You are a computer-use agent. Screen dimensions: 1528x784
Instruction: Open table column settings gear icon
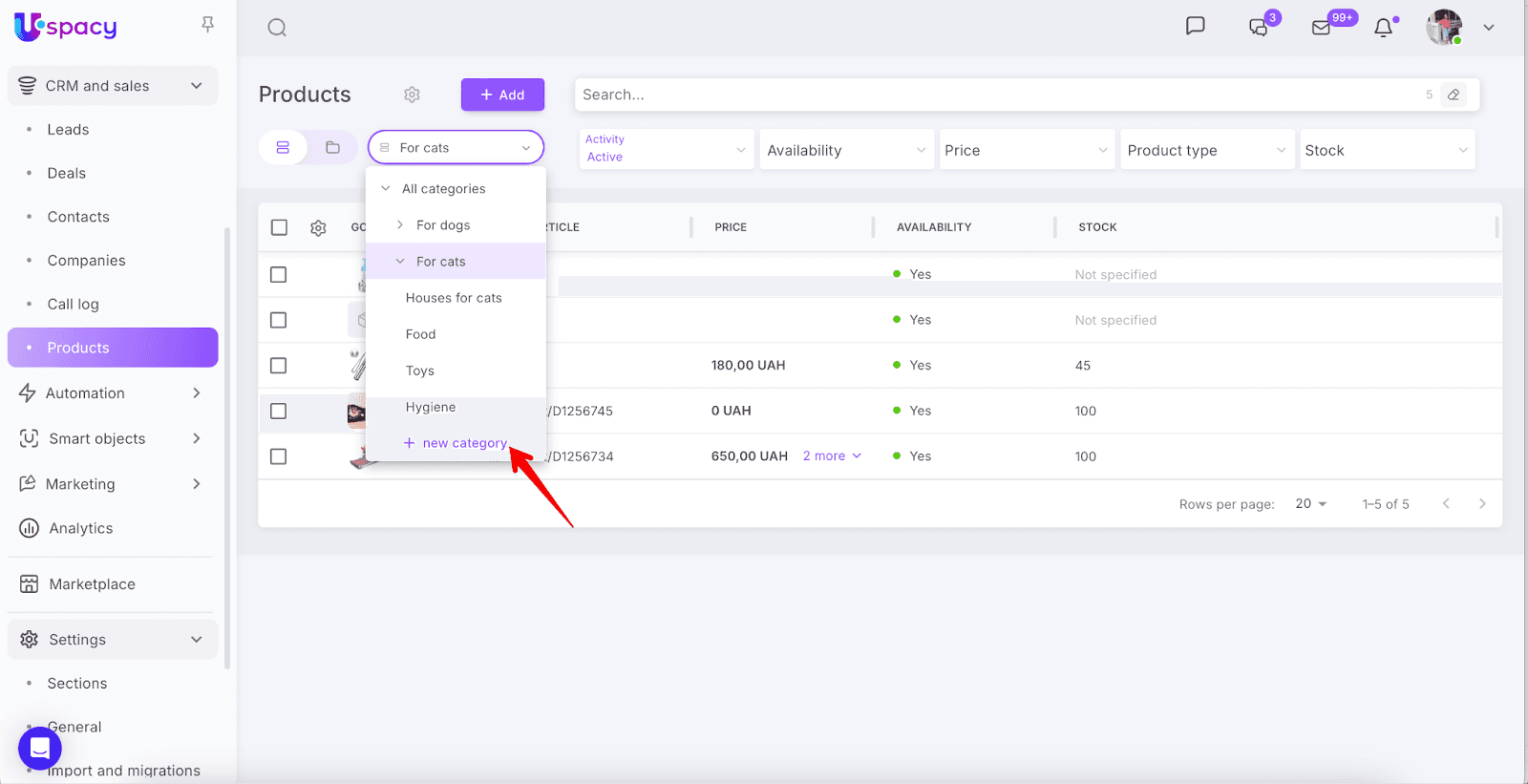[x=318, y=228]
